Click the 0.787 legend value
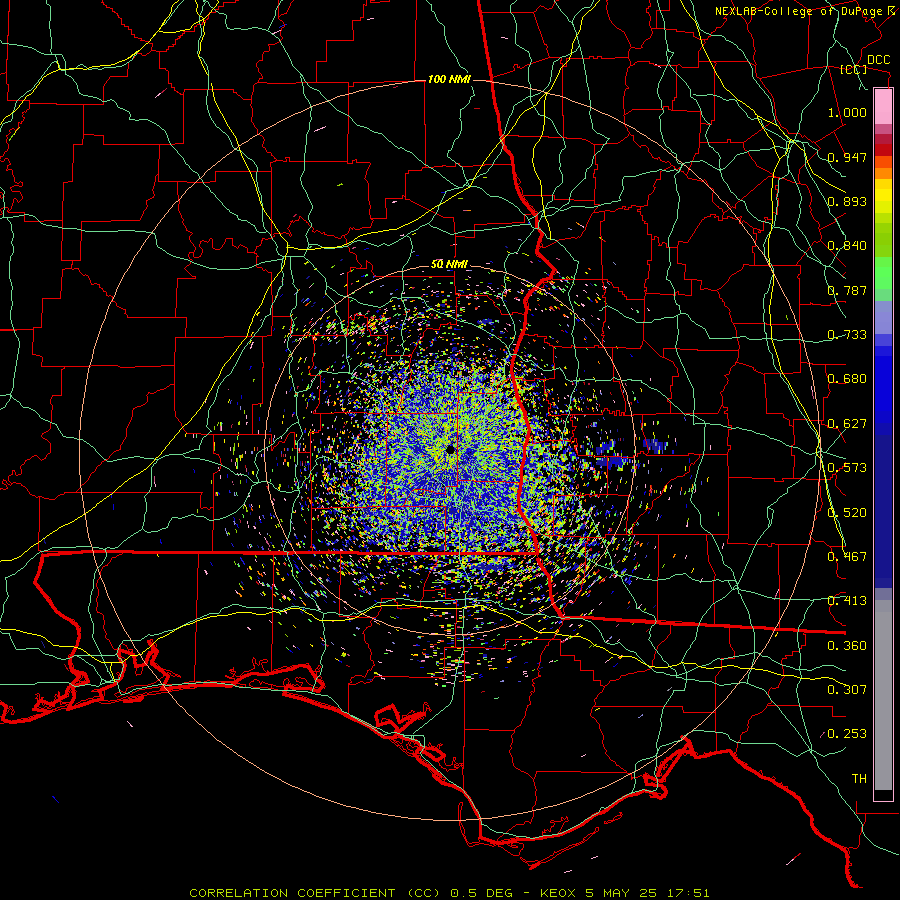Viewport: 900px width, 900px height. [x=847, y=290]
